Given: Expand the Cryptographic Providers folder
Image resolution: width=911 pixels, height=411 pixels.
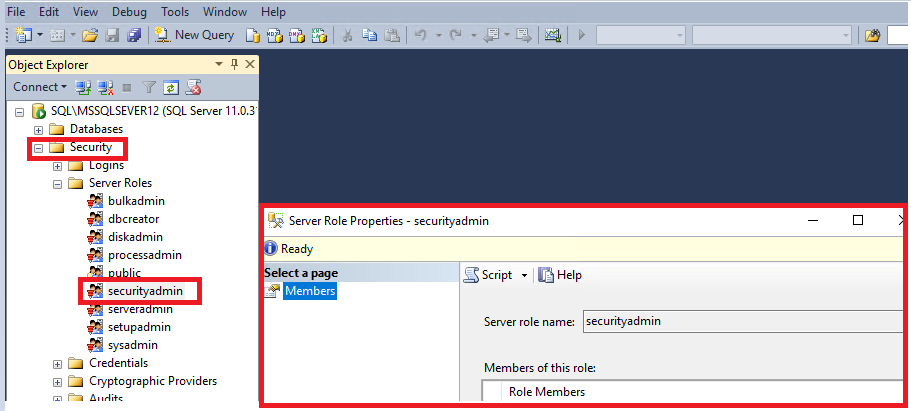Looking at the screenshot, I should point(58,383).
